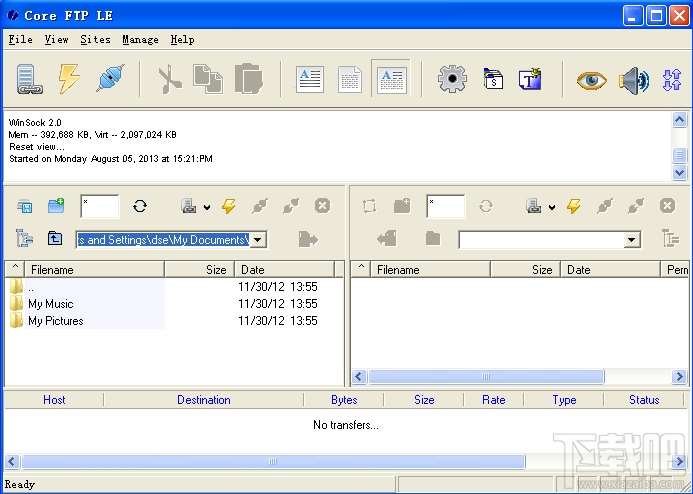Click the Quick Connect lightning bolt in main toolbar
Viewport: 693px width, 494px height.
[69, 79]
